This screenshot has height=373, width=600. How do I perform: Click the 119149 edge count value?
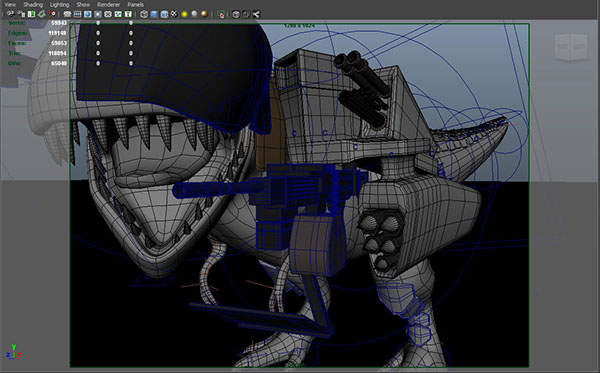(x=57, y=33)
